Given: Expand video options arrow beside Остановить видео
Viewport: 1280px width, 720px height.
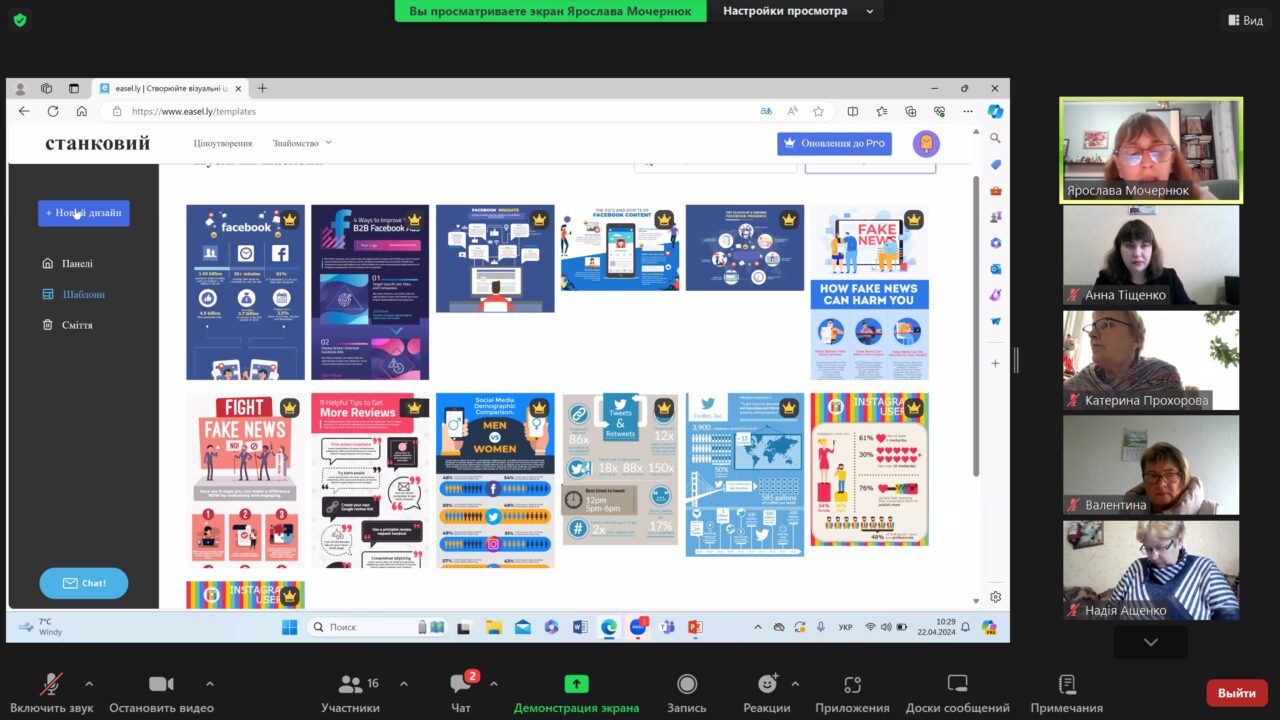Looking at the screenshot, I should point(209,684).
